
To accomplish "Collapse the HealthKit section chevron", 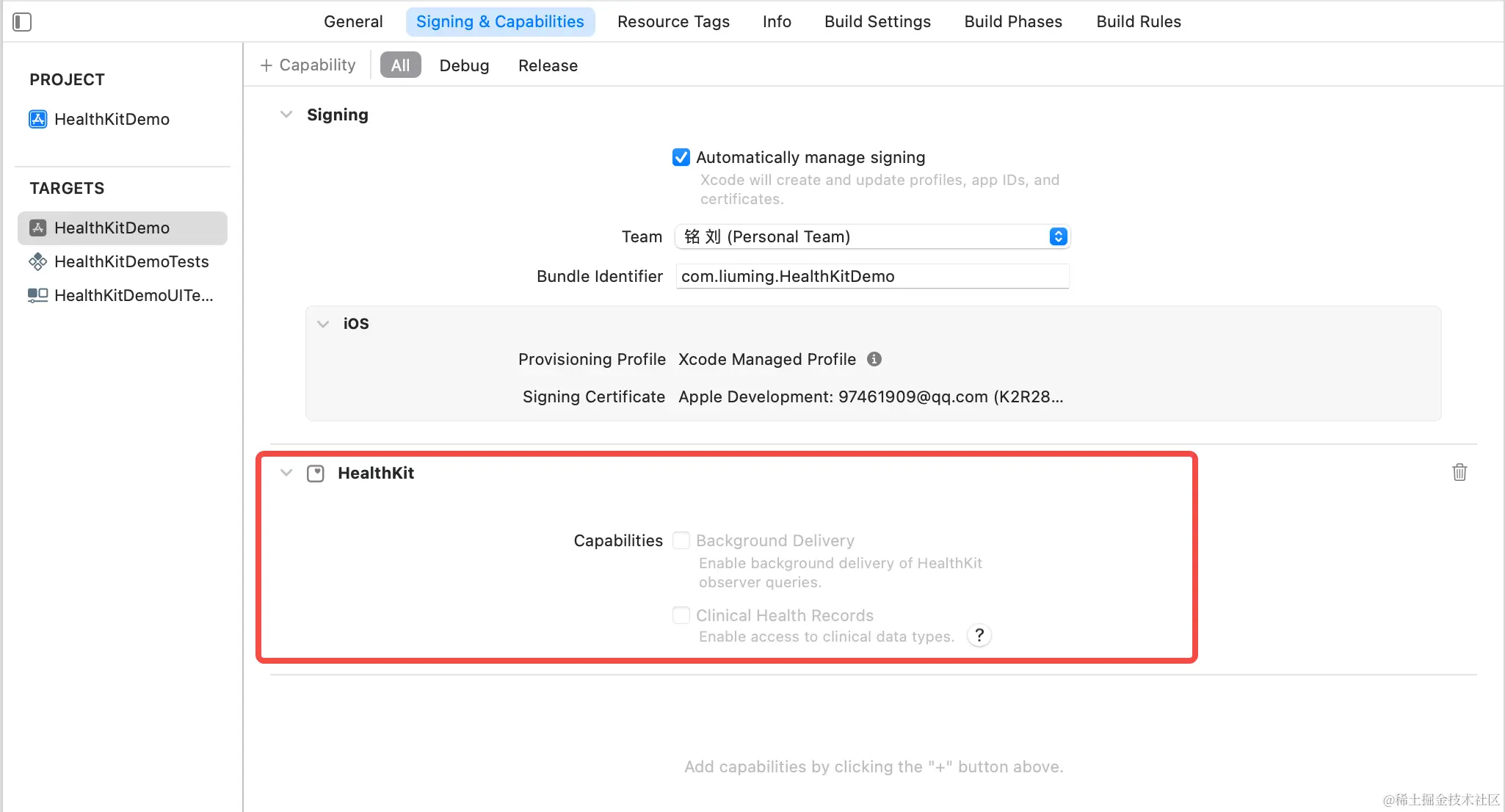I will (286, 473).
